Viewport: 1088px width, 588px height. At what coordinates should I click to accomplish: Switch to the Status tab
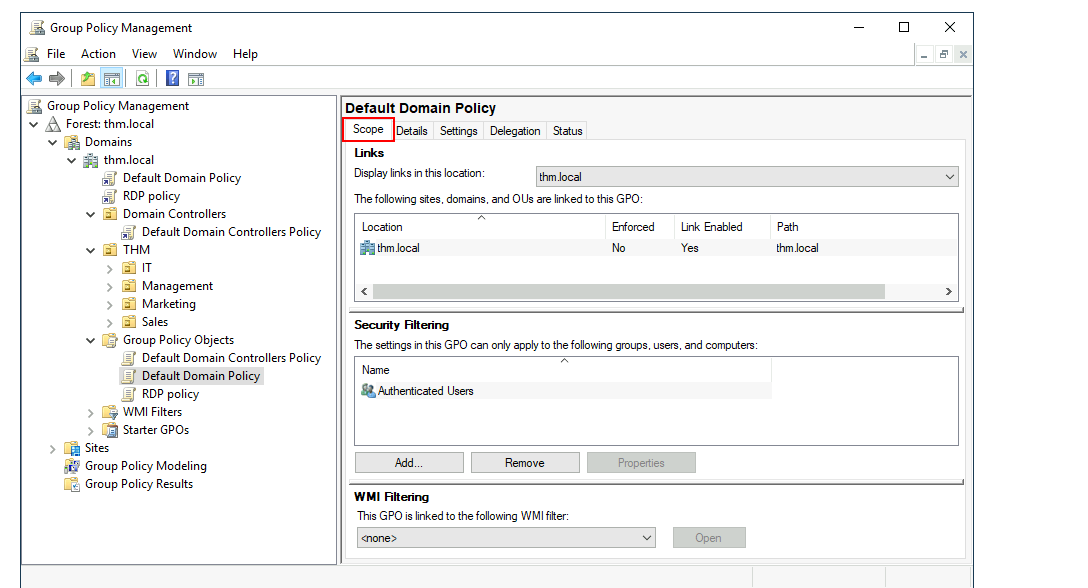568,131
